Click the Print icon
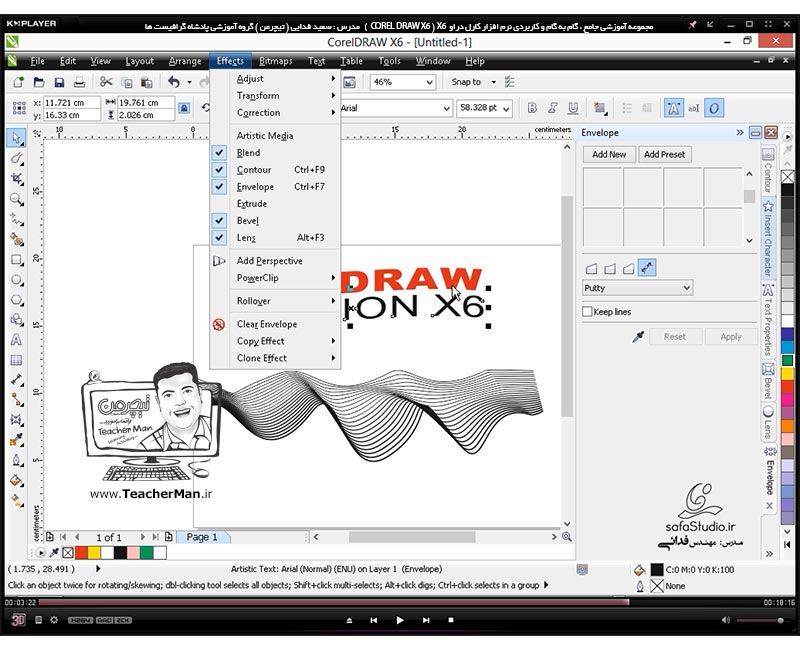The width and height of the screenshot is (800, 650). coord(79,82)
